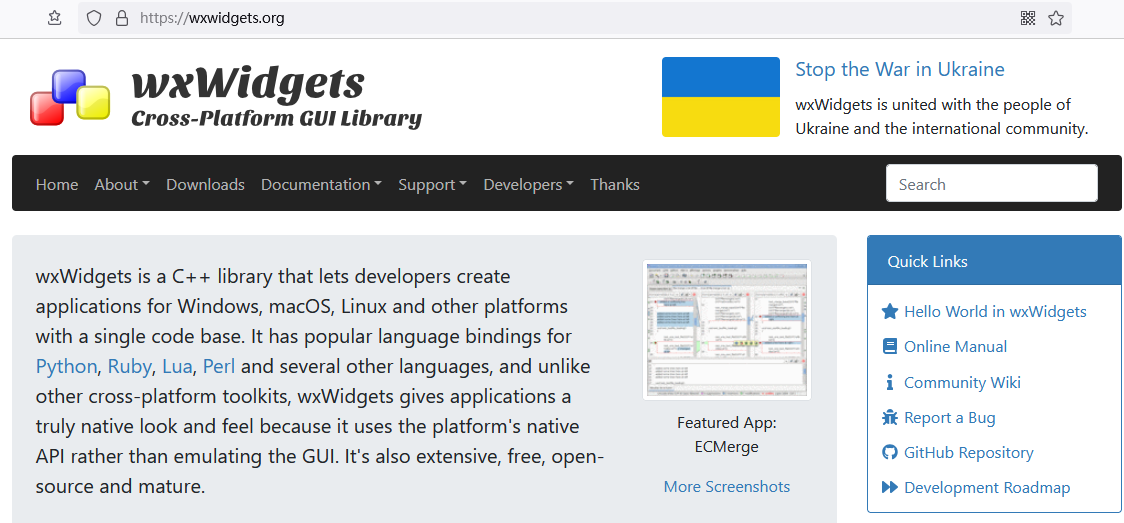Click the QR code icon in address bar

[1028, 19]
